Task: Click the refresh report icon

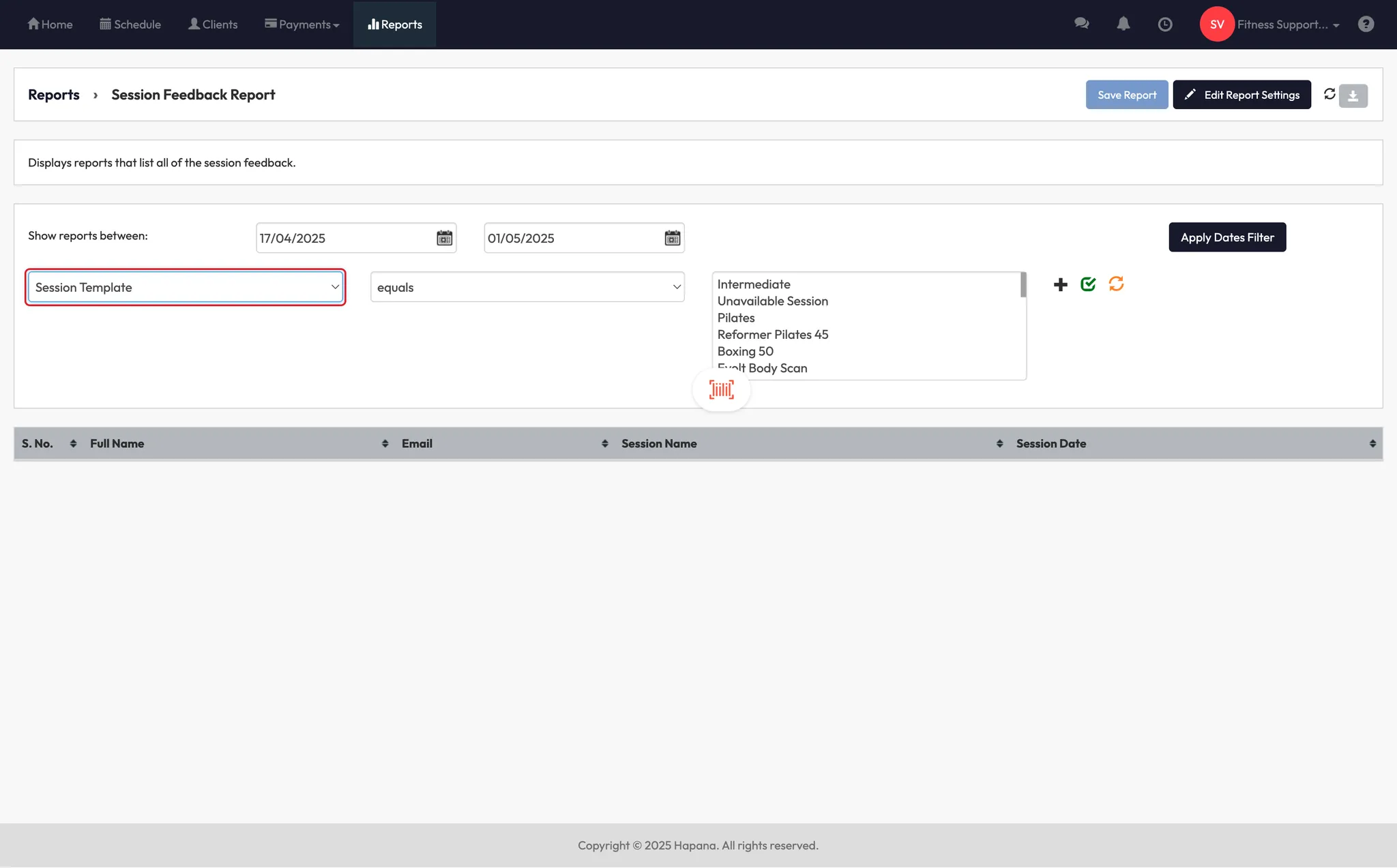Action: [1329, 94]
